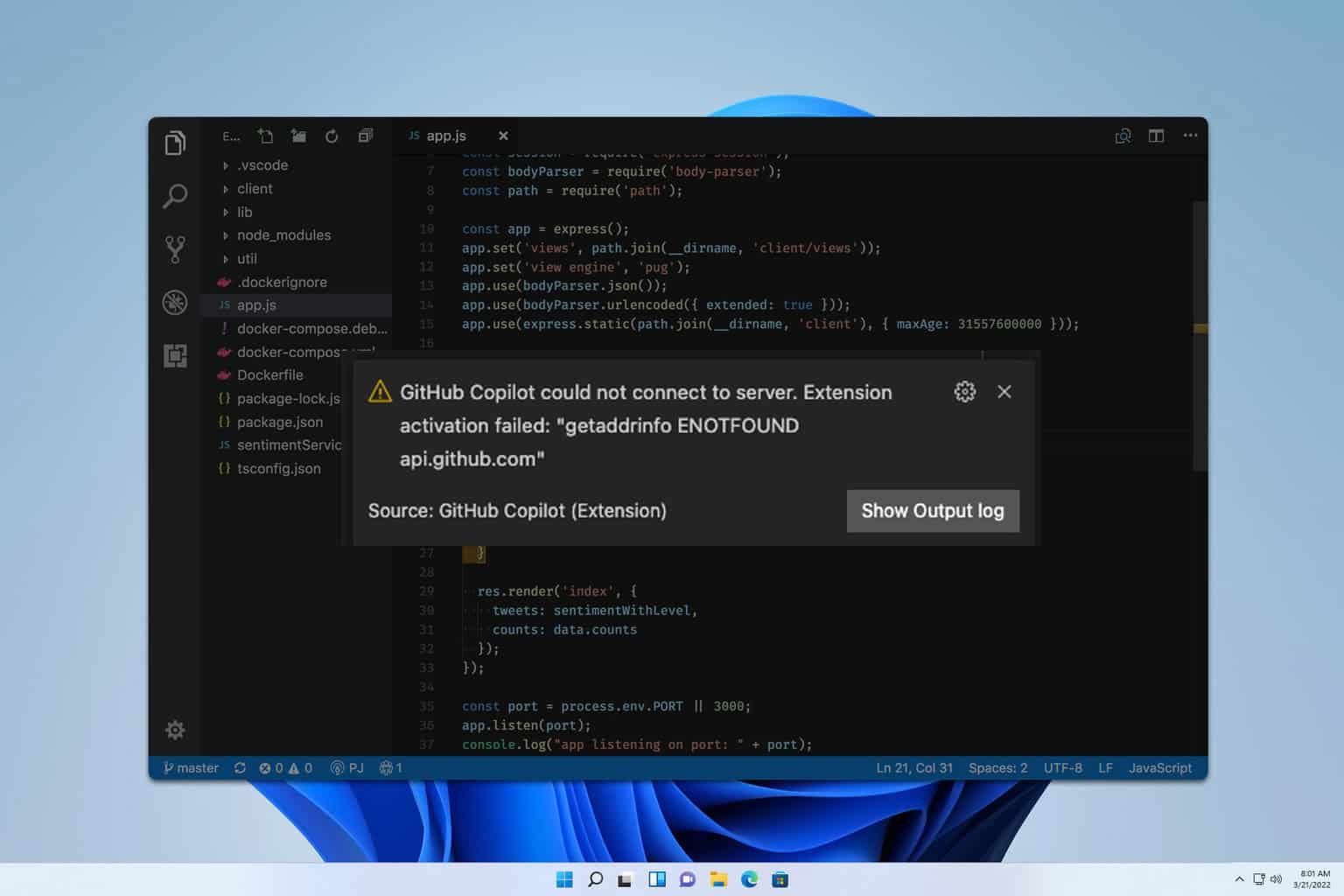Open the taskbar clock and date
This screenshot has height=896, width=1344.
coord(1312,879)
